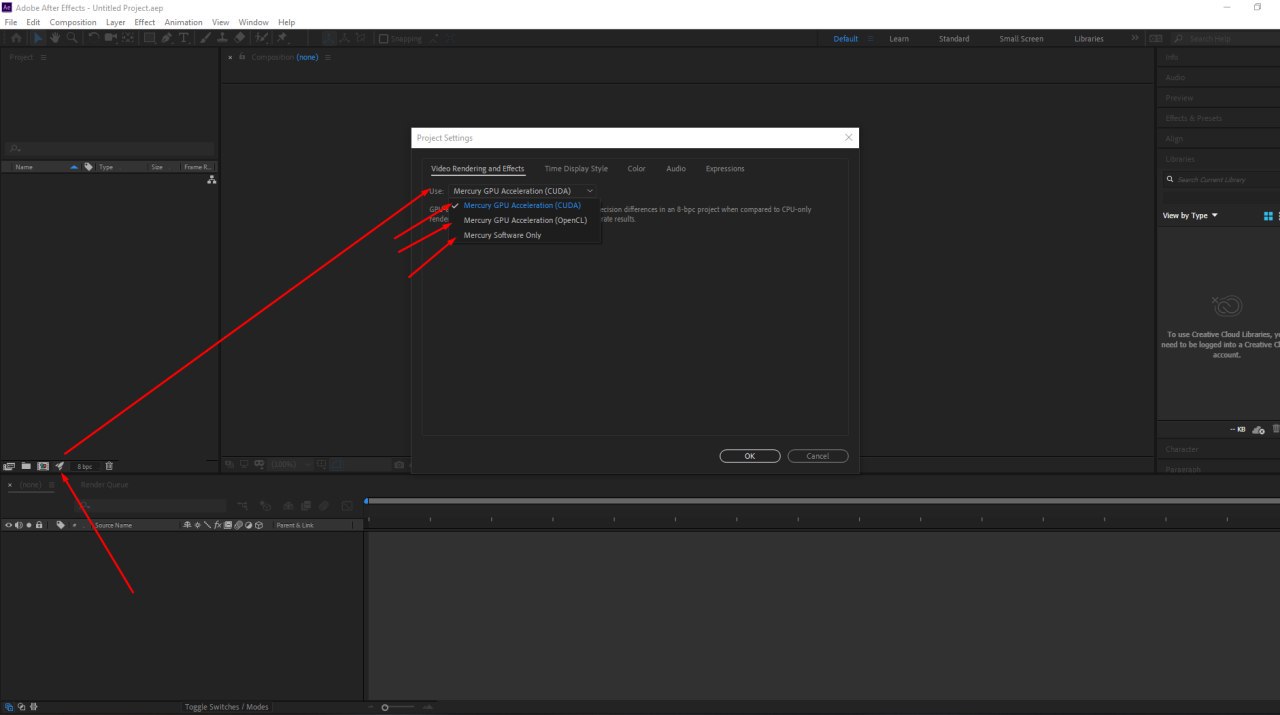Image resolution: width=1280 pixels, height=715 pixels.
Task: Open project settings via rocket icon
Action: [59, 466]
